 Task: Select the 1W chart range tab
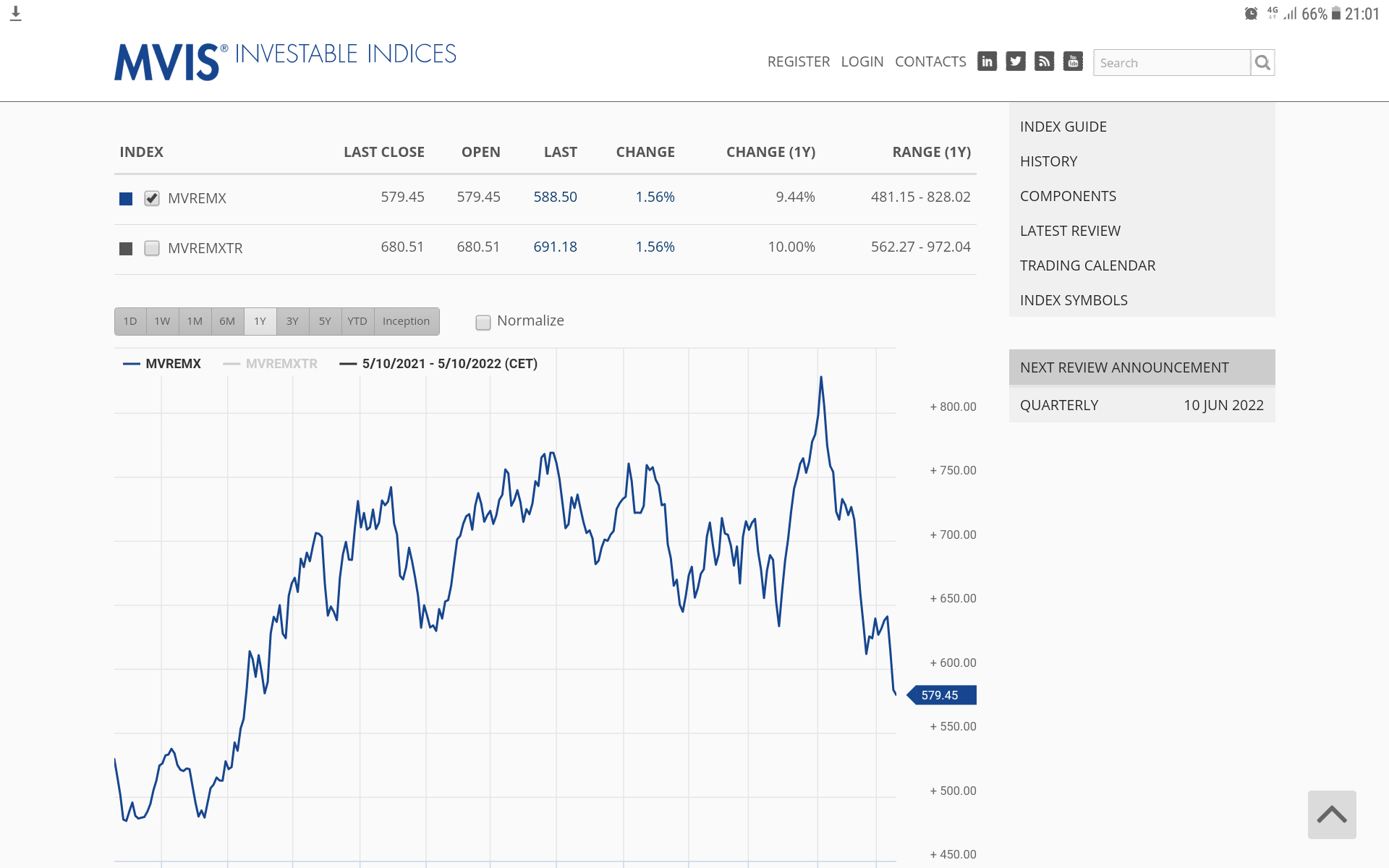(x=163, y=321)
